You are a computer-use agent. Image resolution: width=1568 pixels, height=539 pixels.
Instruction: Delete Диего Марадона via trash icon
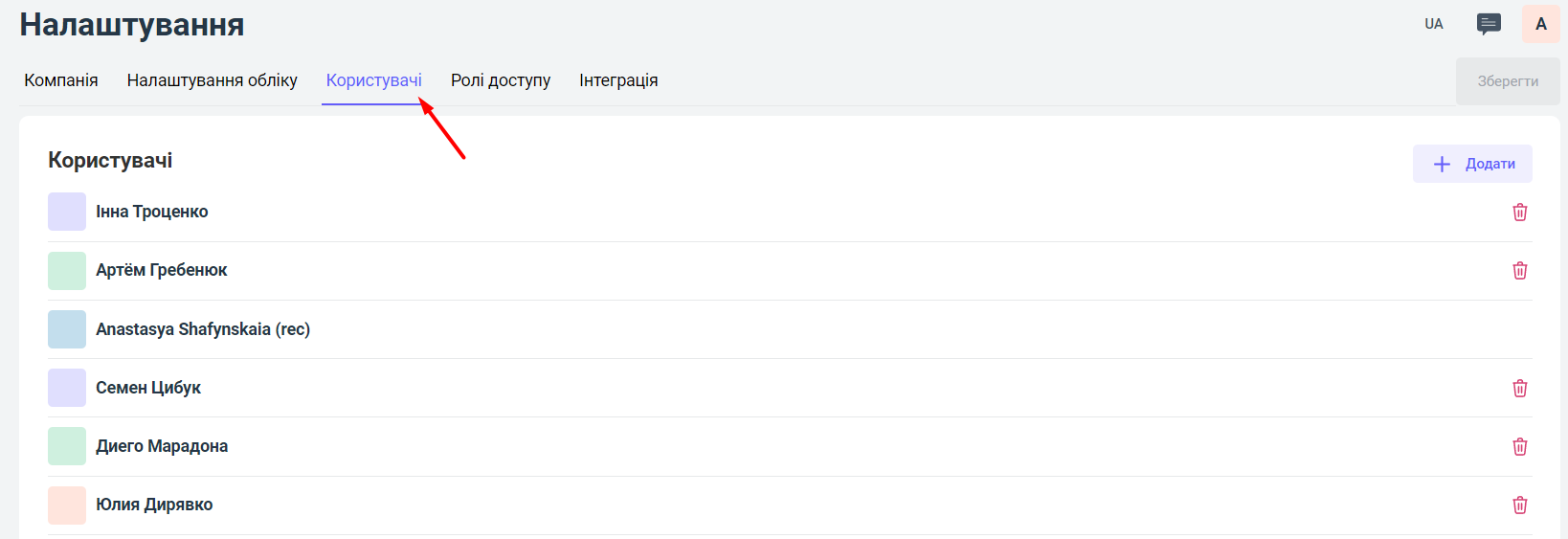[1519, 446]
